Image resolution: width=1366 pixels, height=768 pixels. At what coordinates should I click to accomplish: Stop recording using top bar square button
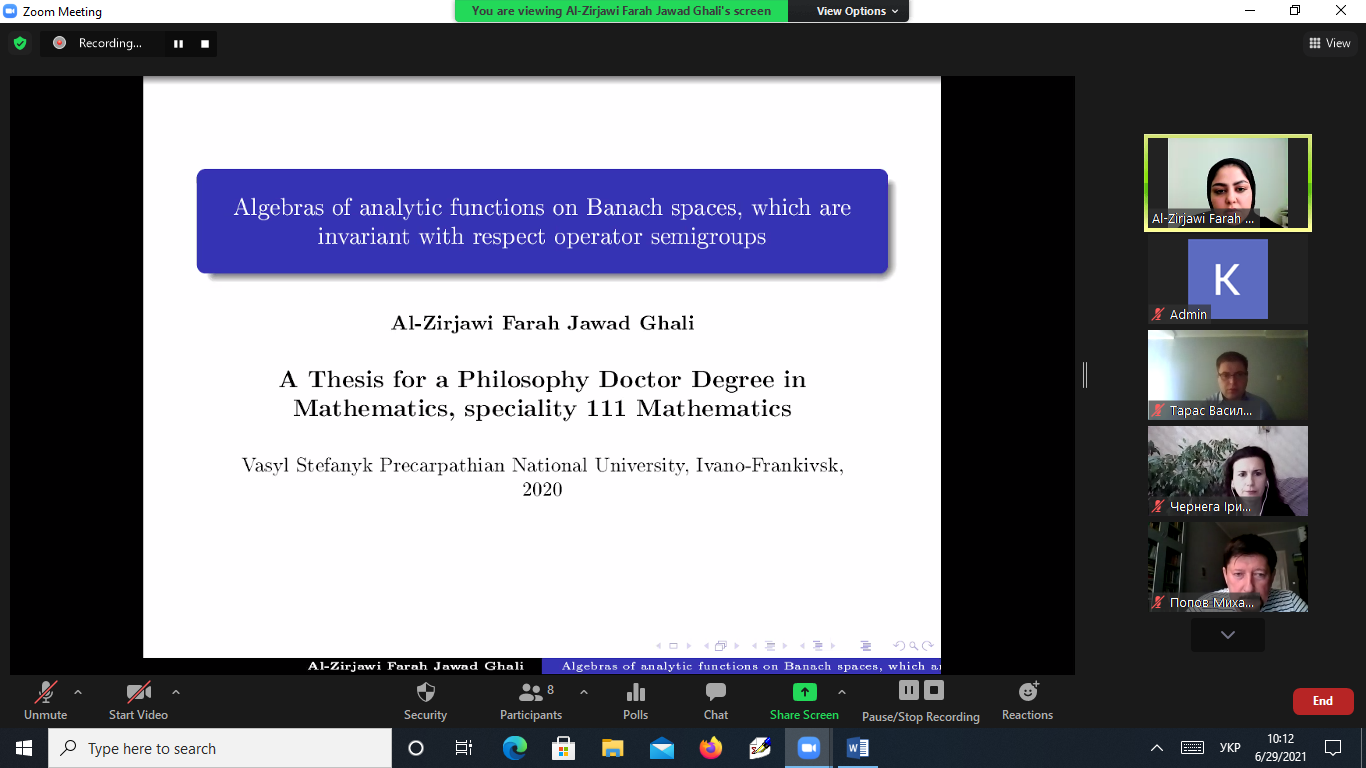click(205, 43)
